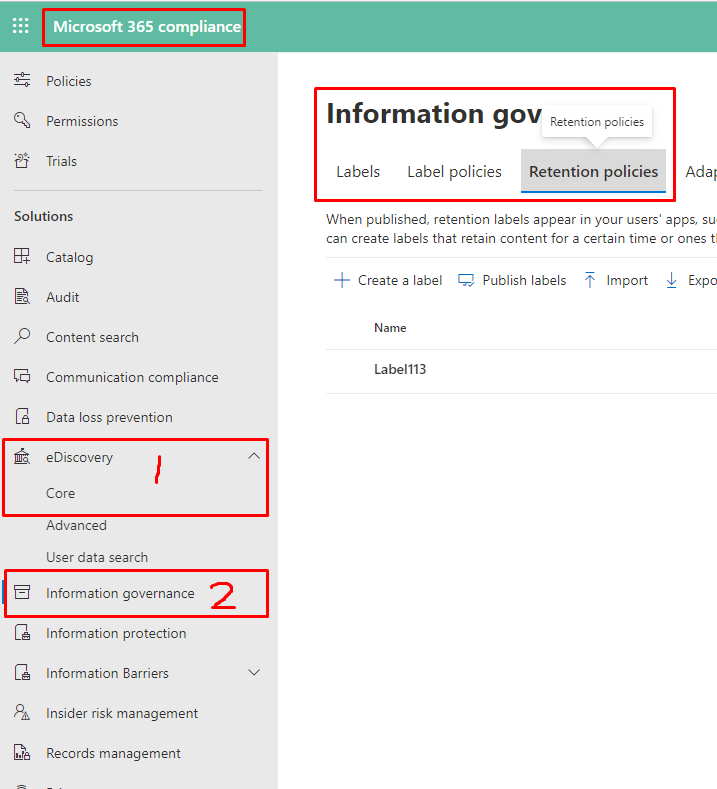Go to Insider risk management
This screenshot has height=789, width=717.
[x=122, y=713]
